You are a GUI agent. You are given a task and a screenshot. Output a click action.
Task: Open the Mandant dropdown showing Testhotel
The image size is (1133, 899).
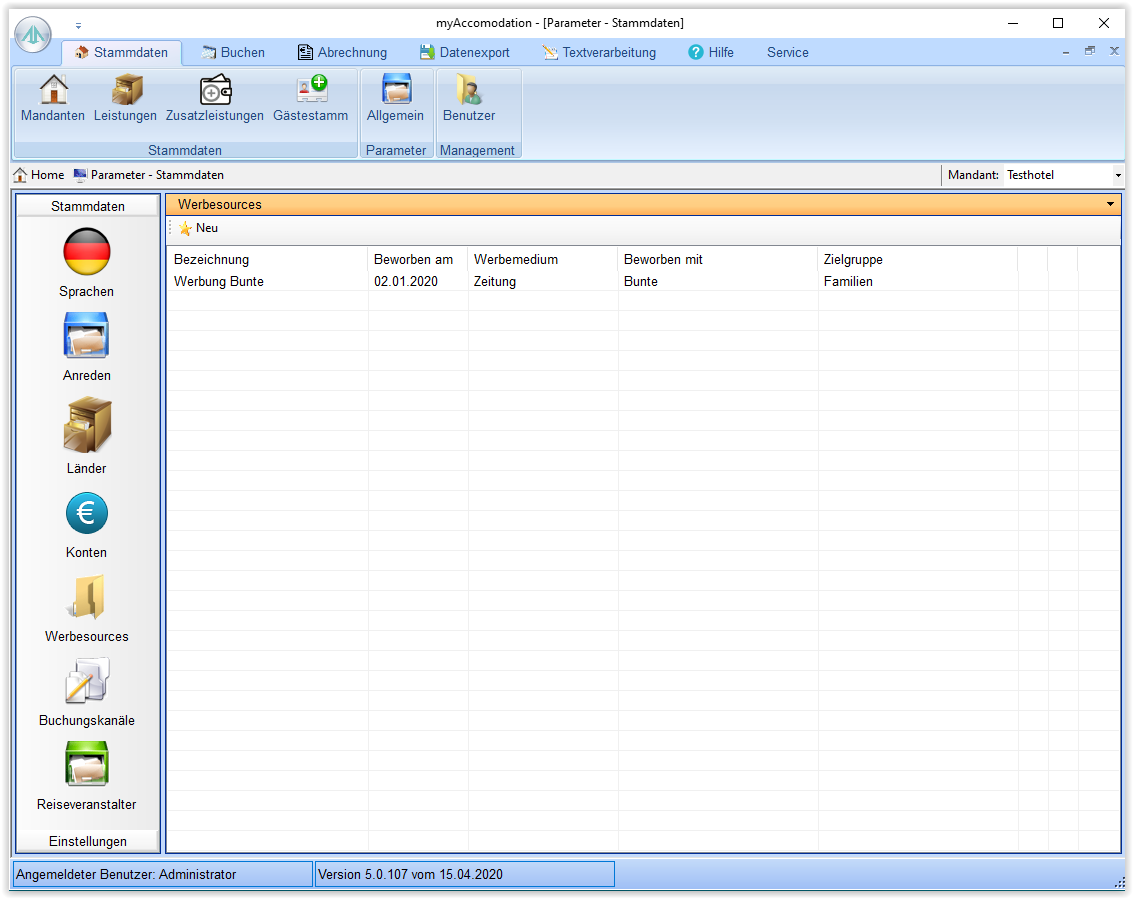click(1117, 176)
